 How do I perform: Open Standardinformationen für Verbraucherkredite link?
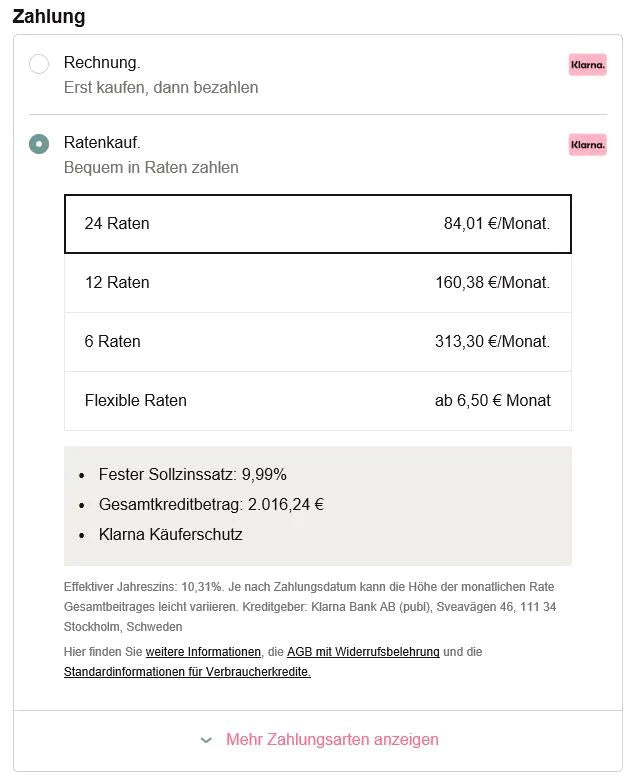(187, 672)
